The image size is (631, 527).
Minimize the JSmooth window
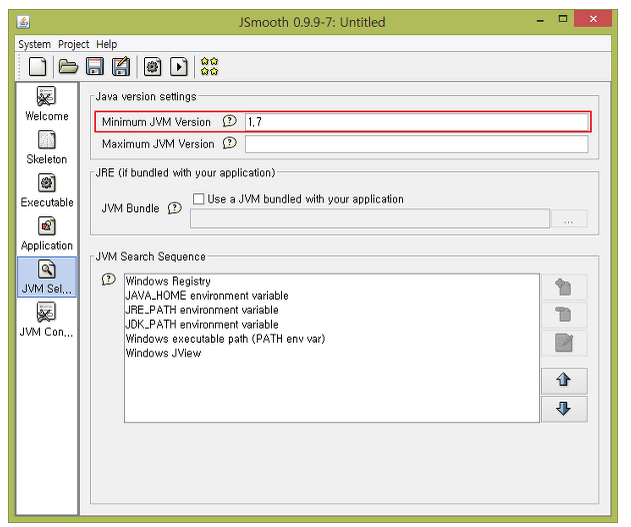click(540, 19)
